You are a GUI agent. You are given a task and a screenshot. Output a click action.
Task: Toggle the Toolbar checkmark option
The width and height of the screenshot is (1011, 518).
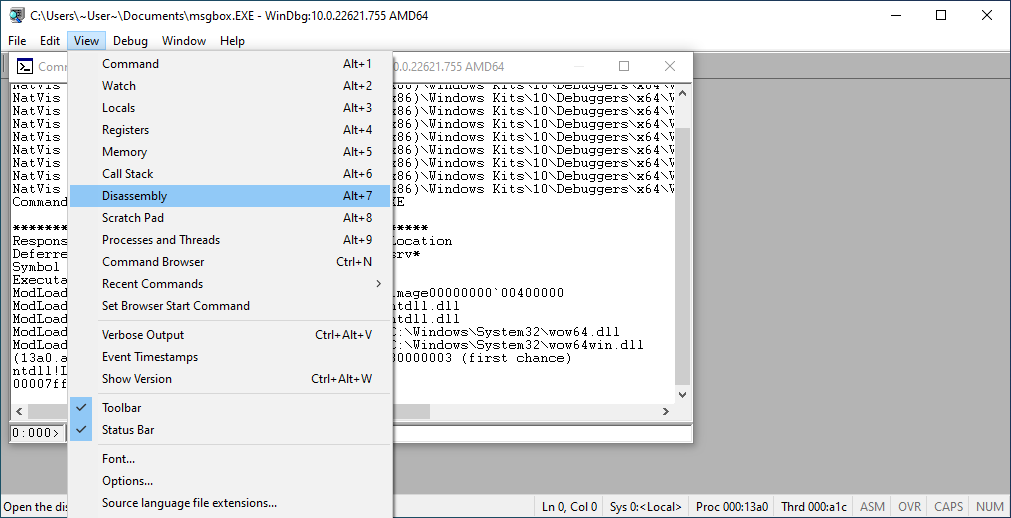pyautogui.click(x=121, y=408)
